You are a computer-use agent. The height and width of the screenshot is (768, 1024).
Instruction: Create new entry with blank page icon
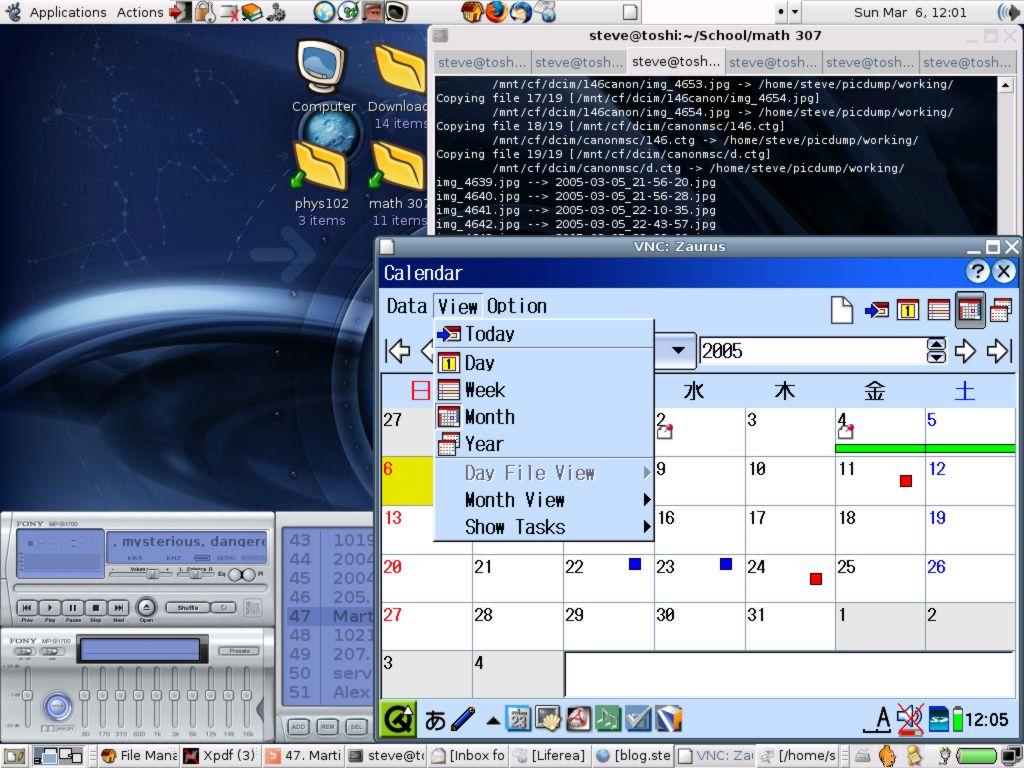(842, 310)
